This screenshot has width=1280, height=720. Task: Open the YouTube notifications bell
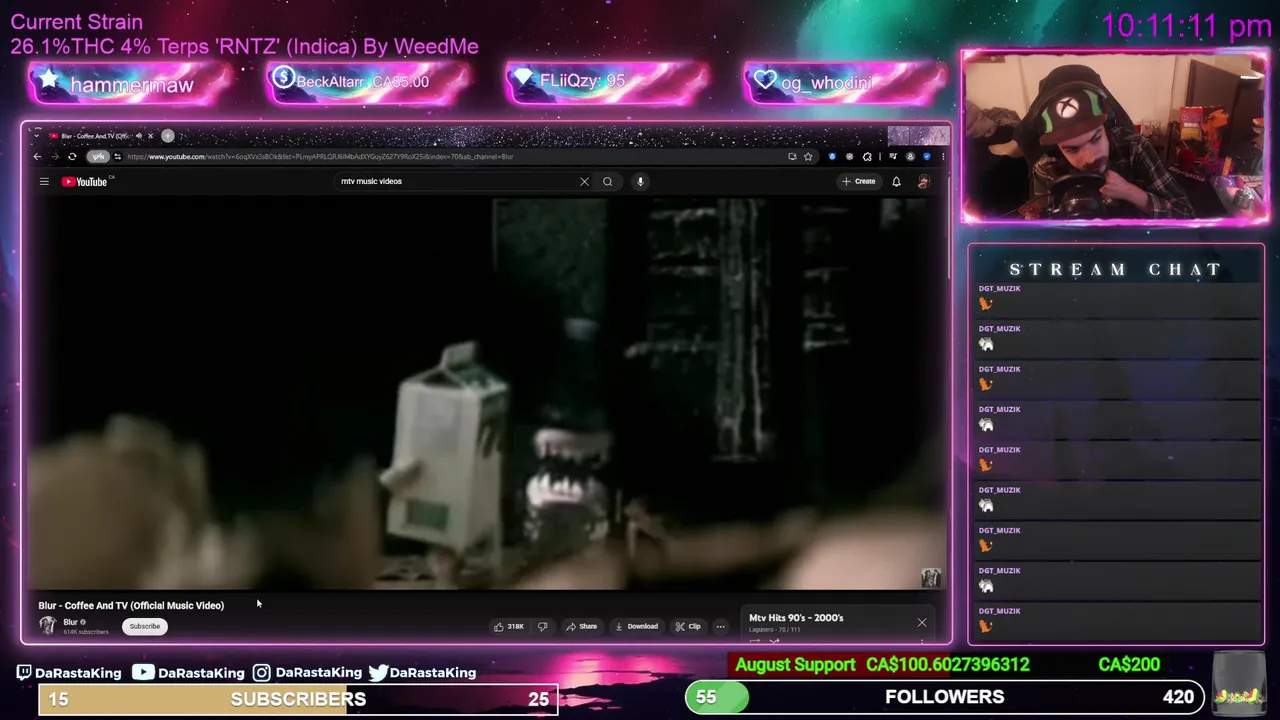click(896, 181)
